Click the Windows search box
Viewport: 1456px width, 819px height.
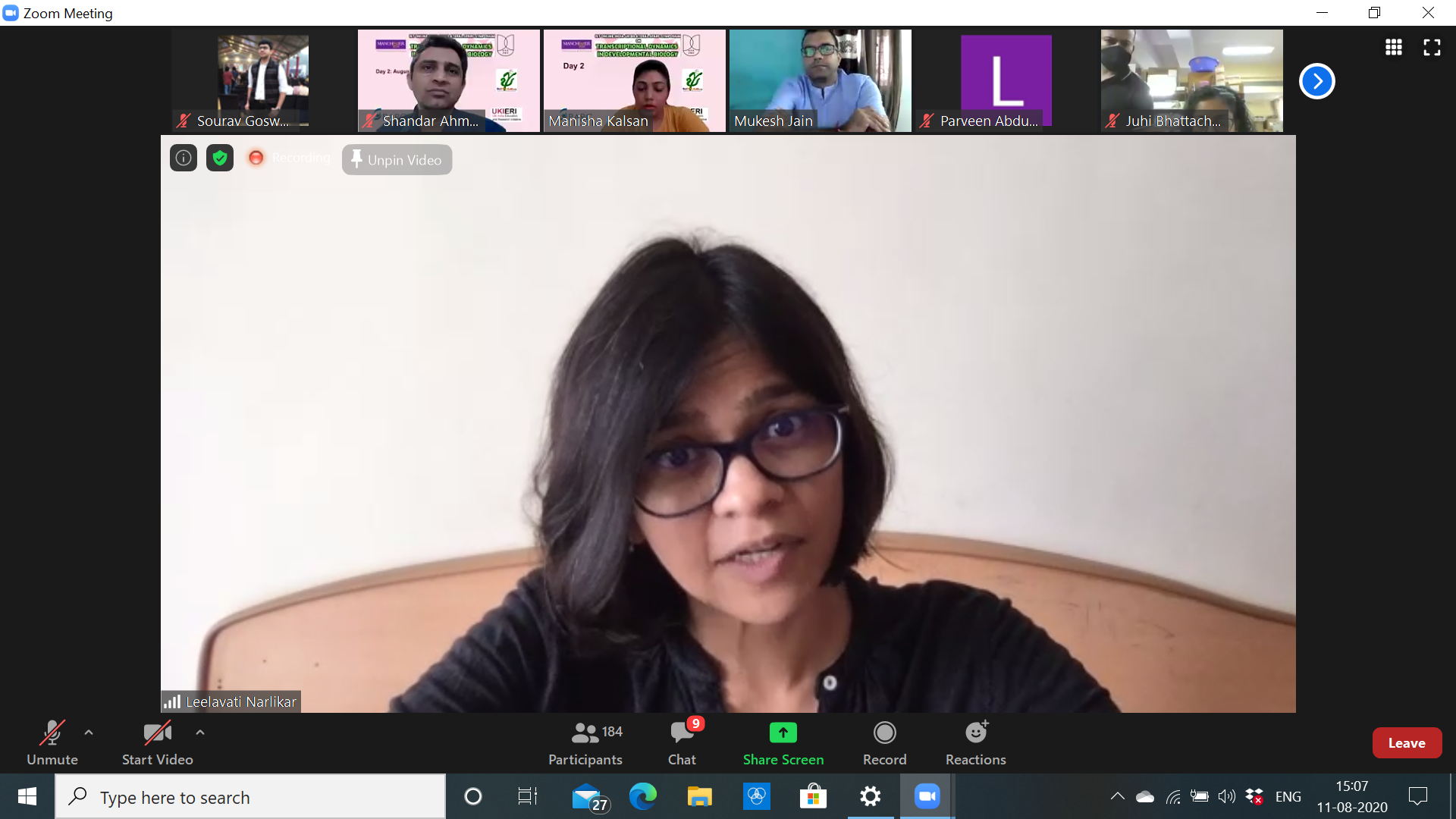pyautogui.click(x=250, y=797)
